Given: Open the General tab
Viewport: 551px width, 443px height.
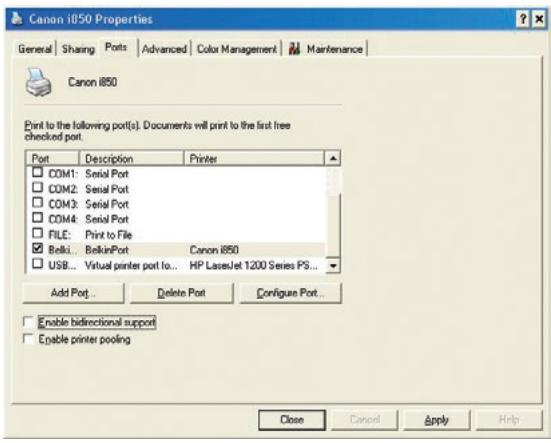Looking at the screenshot, I should pos(35,49).
